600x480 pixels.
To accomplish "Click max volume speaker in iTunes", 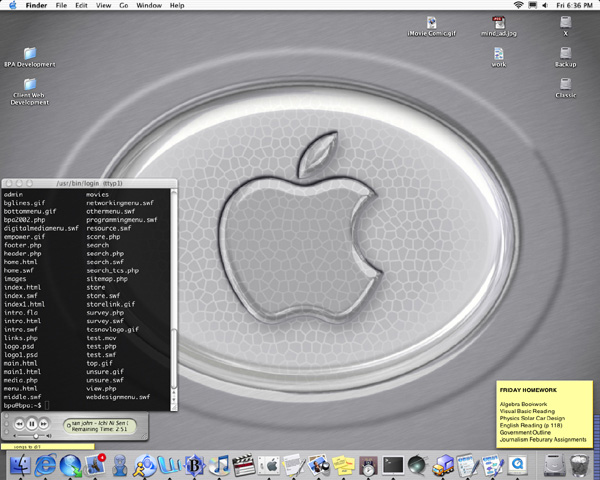I will coord(49,436).
